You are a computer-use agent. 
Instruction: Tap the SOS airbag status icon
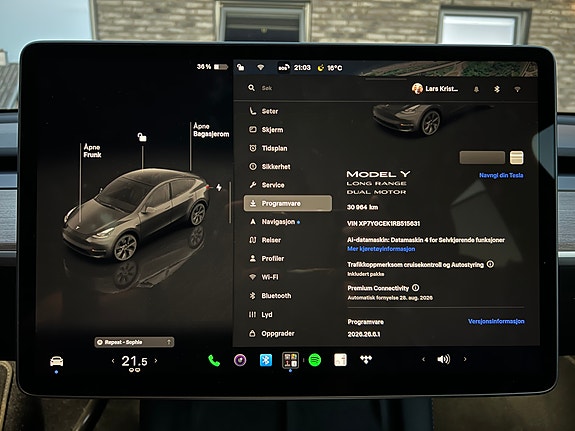pos(283,67)
